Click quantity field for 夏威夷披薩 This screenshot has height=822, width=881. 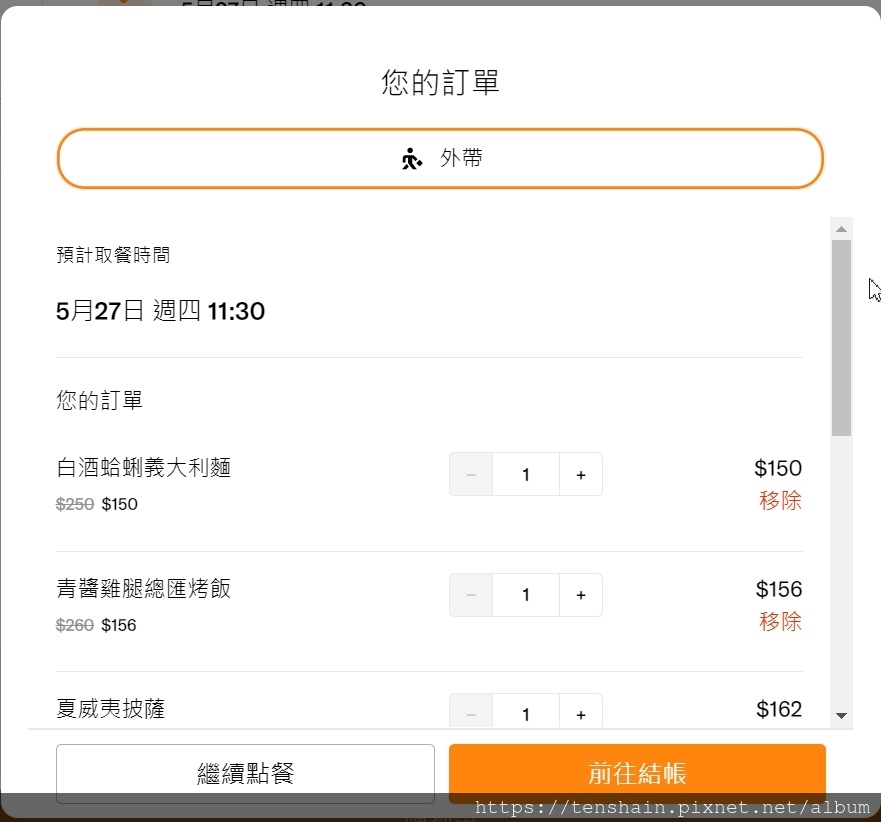(x=526, y=714)
